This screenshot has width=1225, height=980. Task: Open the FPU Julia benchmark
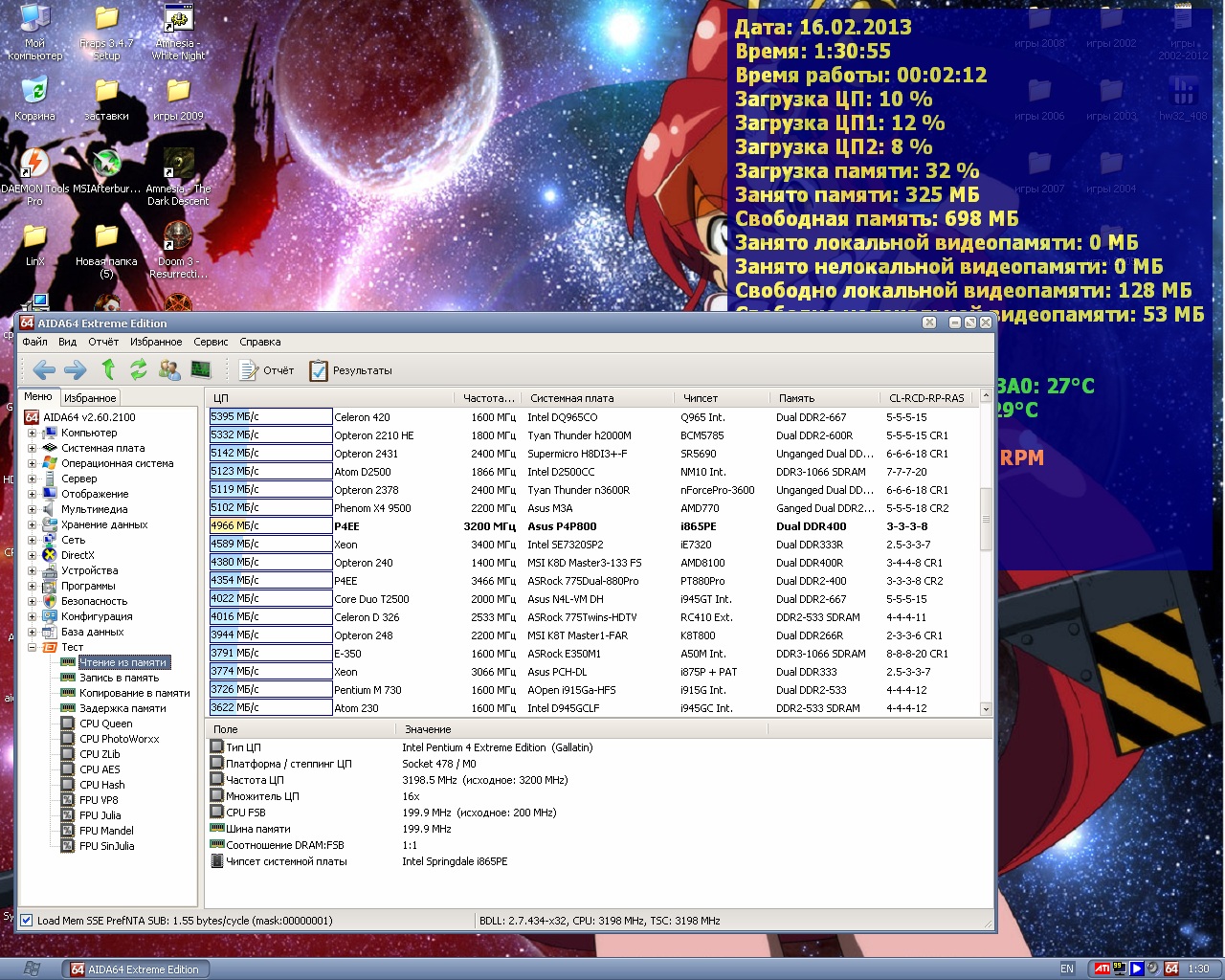point(100,815)
